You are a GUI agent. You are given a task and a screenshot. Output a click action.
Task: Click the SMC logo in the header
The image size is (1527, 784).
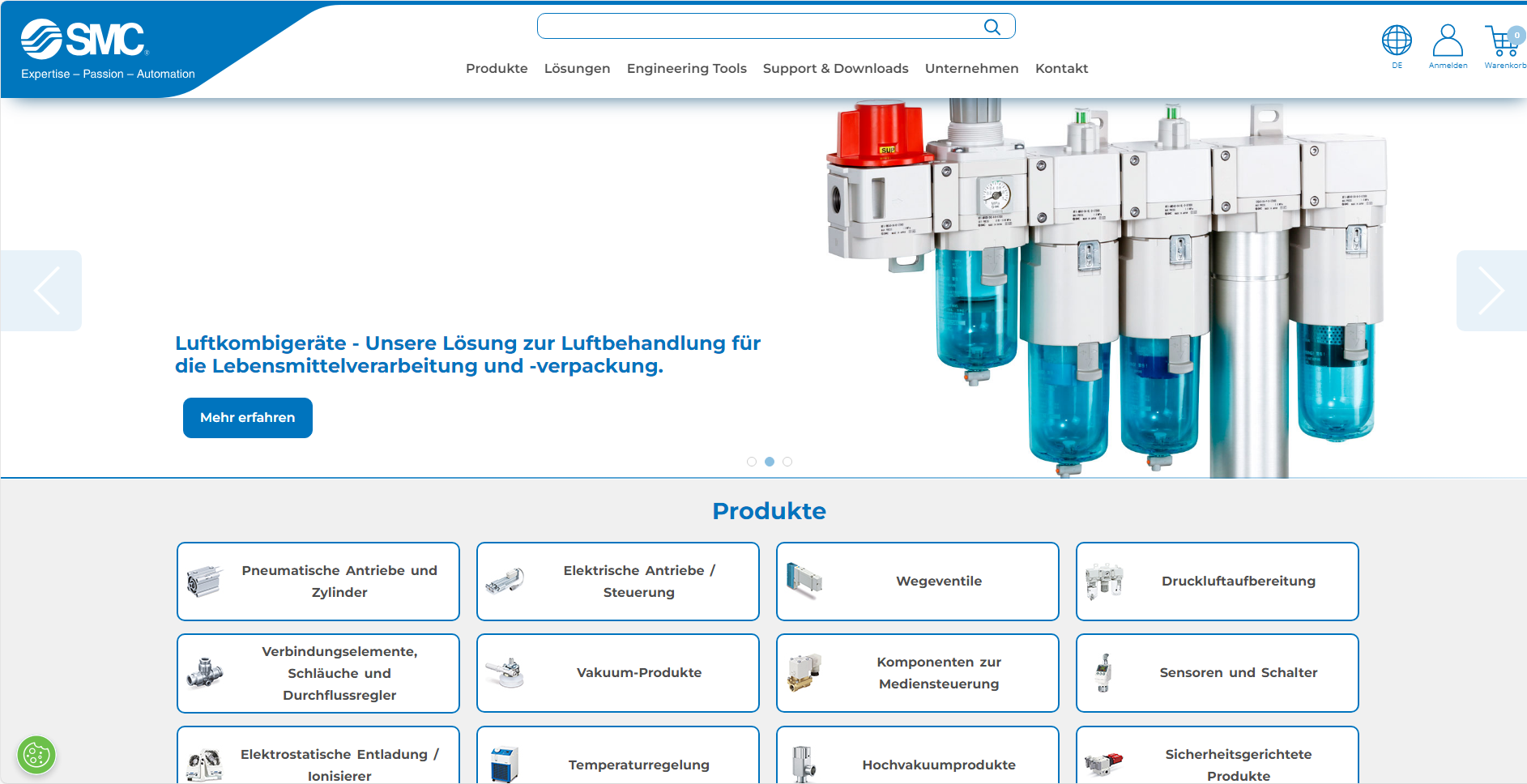coord(84,39)
